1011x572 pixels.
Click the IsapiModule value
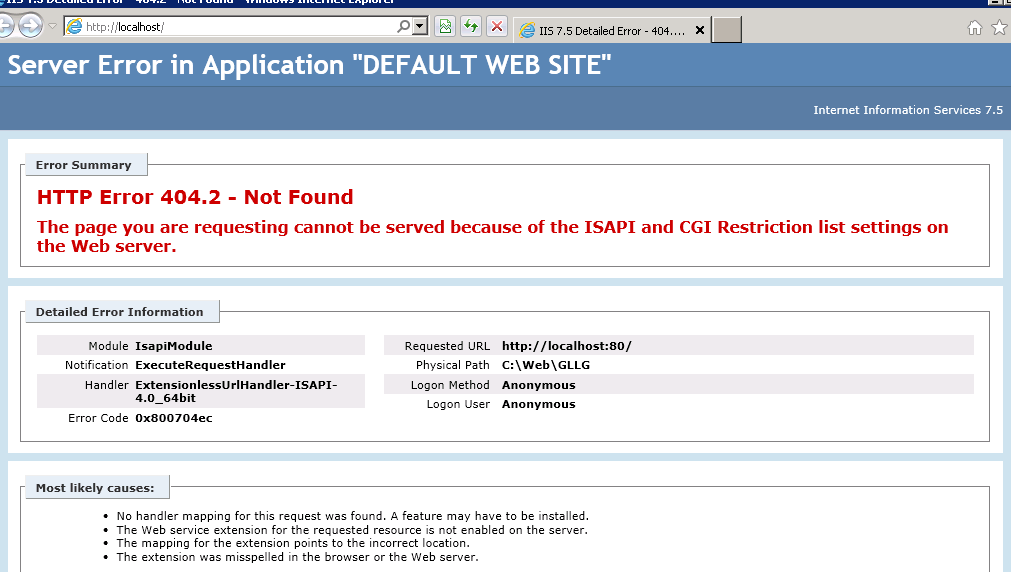click(173, 346)
